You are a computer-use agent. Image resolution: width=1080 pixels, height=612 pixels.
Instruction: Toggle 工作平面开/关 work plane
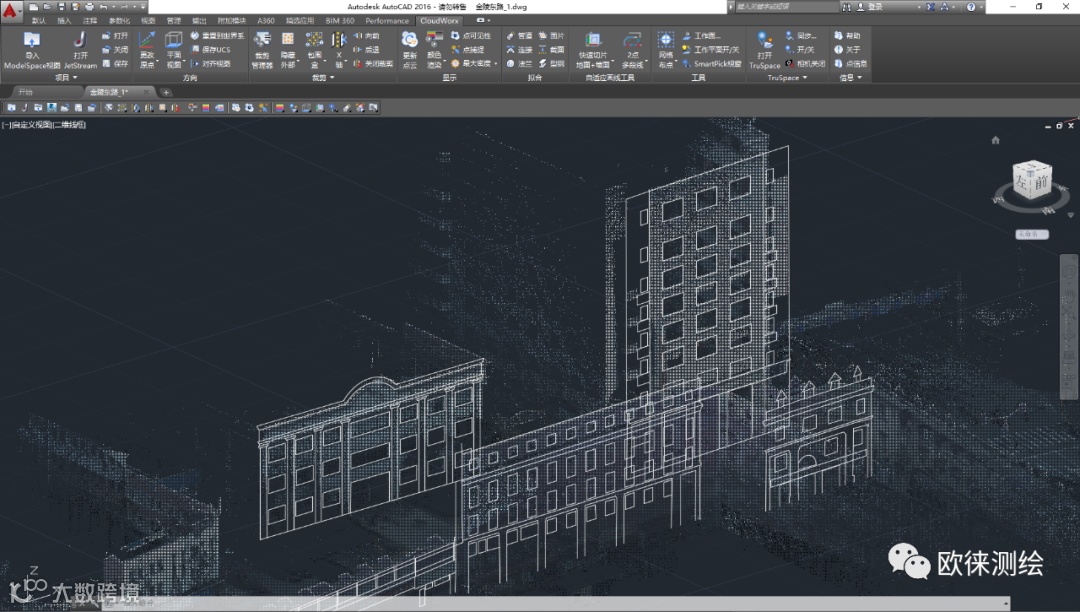[711, 49]
